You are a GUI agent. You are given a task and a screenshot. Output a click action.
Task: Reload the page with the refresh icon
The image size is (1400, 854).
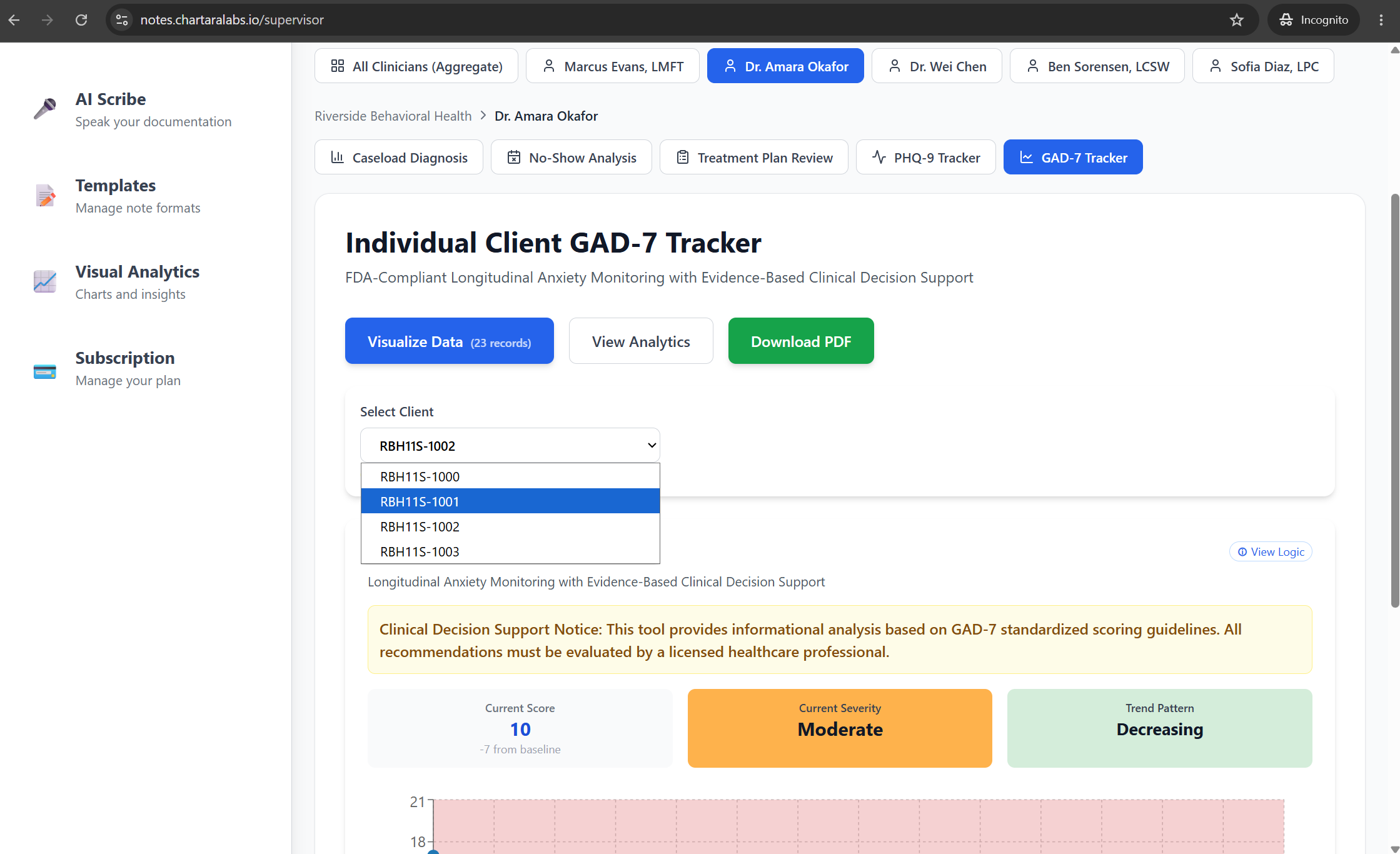(x=81, y=20)
